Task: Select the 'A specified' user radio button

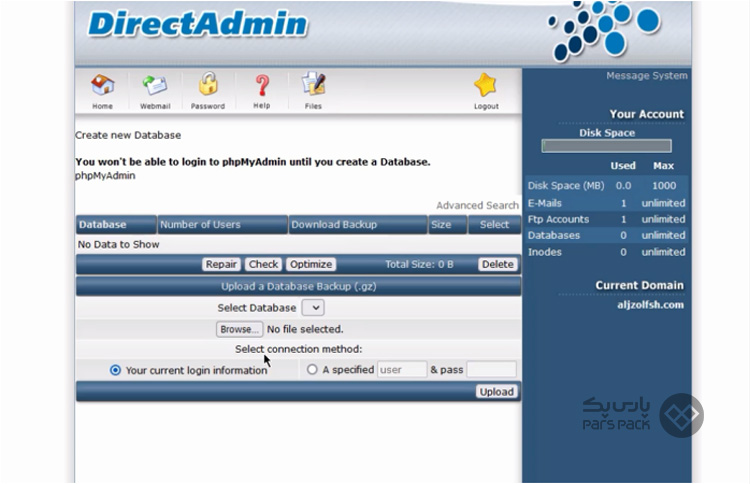Action: [x=312, y=370]
